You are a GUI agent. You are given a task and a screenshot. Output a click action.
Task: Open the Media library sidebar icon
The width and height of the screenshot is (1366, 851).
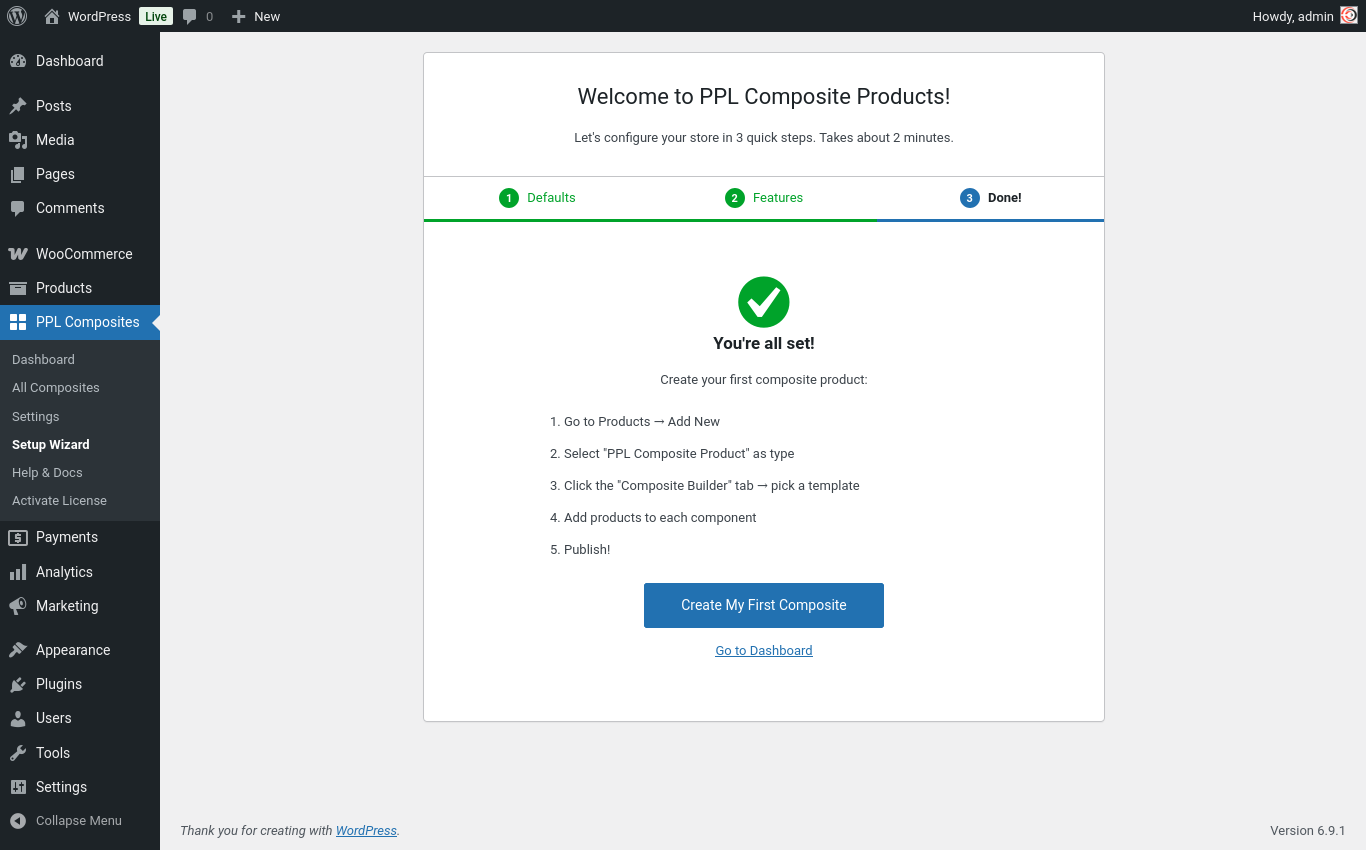[x=18, y=140]
